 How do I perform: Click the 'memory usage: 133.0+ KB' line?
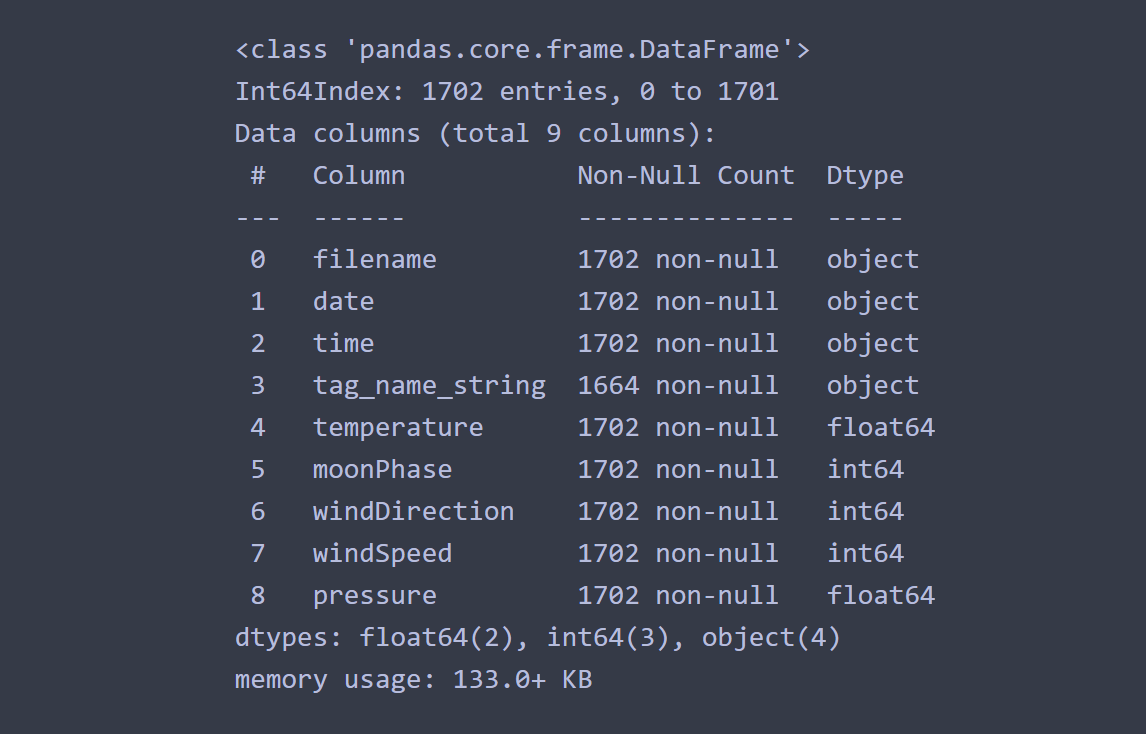(x=413, y=680)
